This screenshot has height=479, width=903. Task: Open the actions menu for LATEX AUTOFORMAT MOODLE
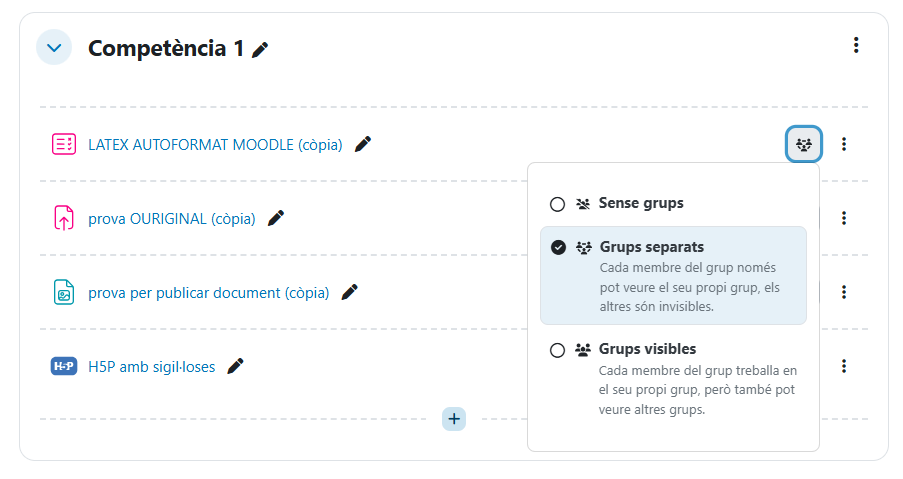click(844, 144)
